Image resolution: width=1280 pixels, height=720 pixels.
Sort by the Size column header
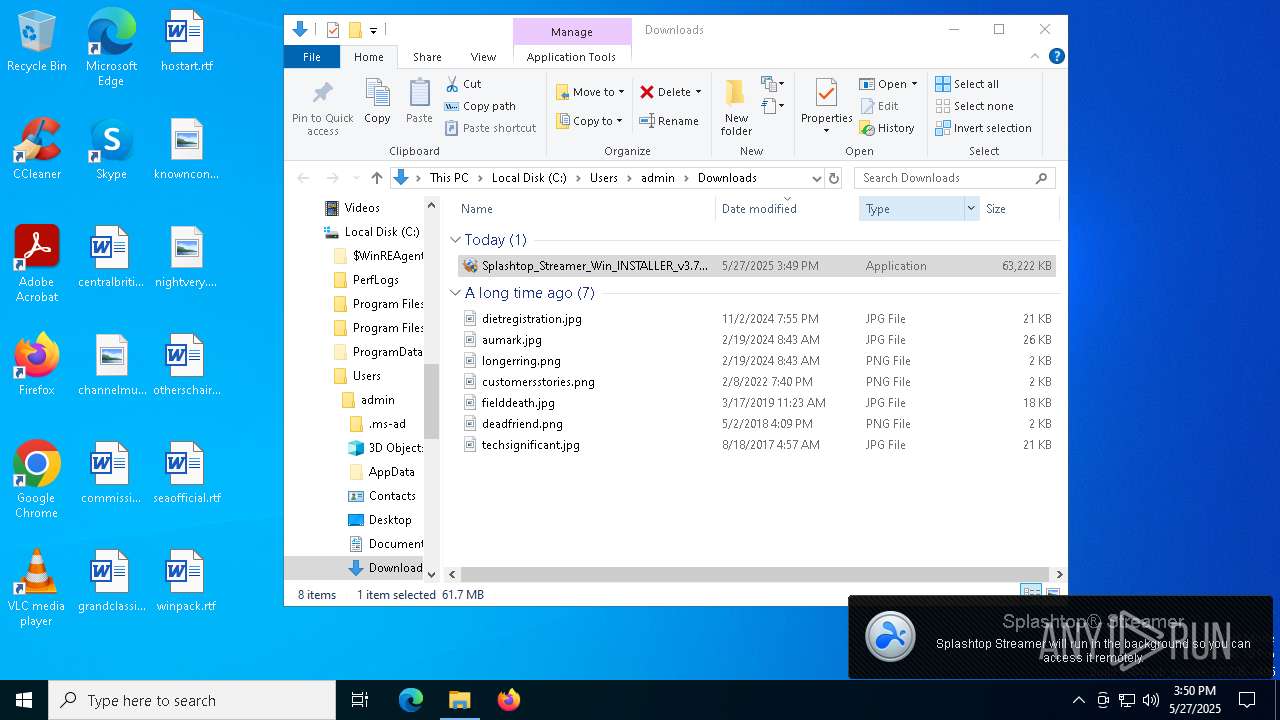coord(1020,209)
